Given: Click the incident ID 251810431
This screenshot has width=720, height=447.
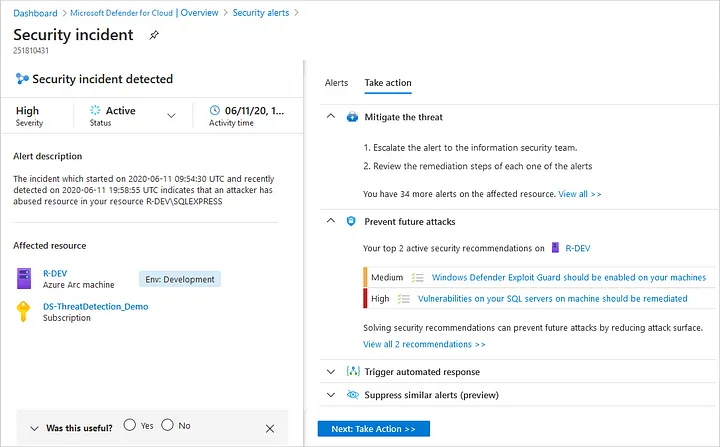Looking at the screenshot, I should [31, 51].
